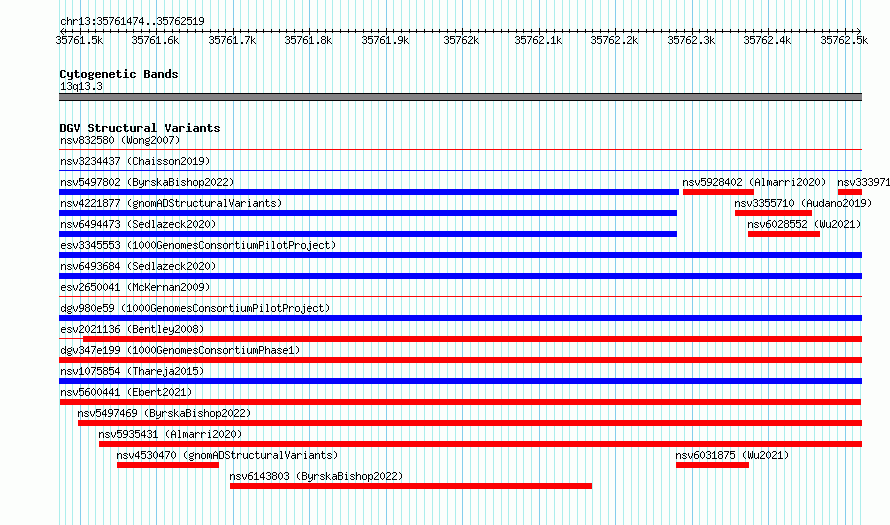
Task: Open variant nsv5928402 (Almarri2020)
Action: click(x=754, y=182)
